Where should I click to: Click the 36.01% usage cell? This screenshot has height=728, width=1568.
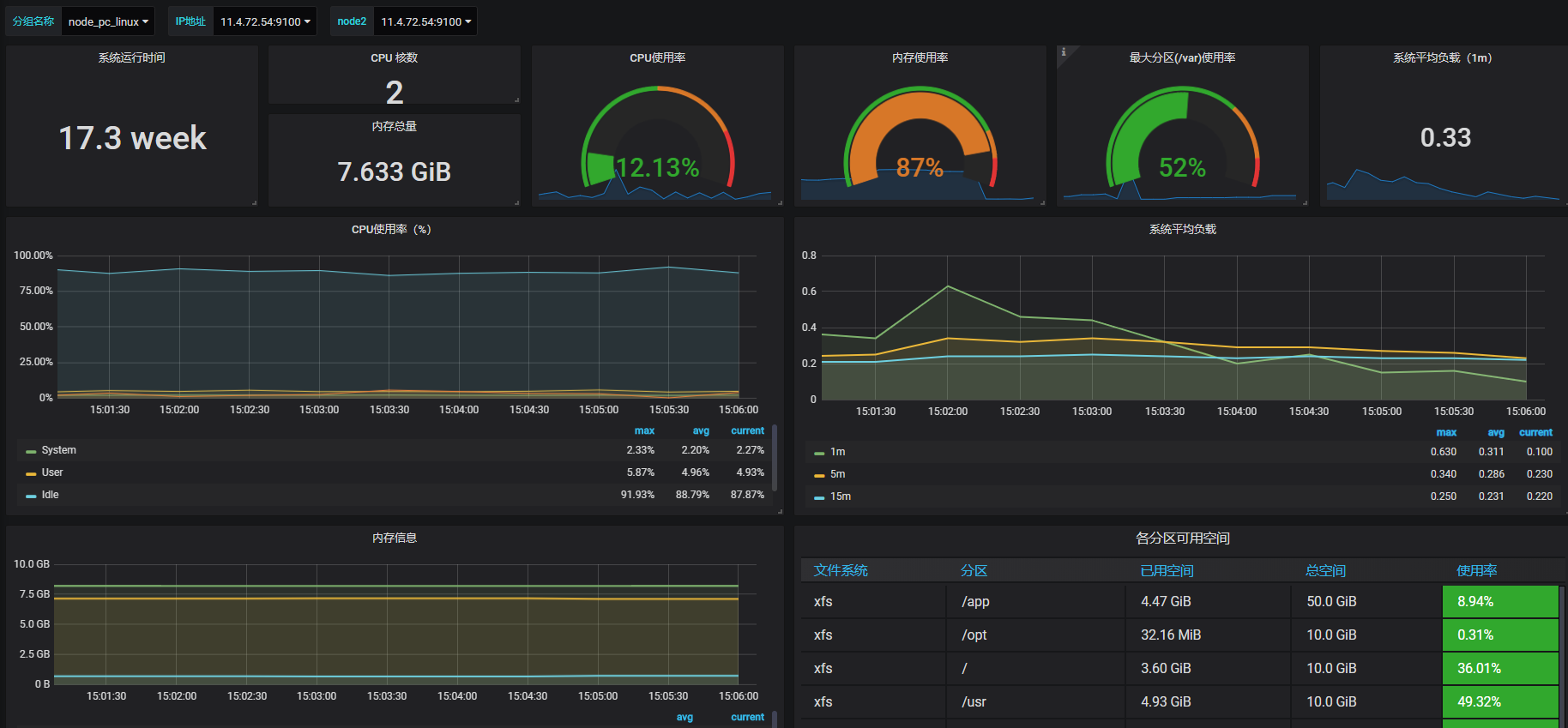coord(1500,668)
